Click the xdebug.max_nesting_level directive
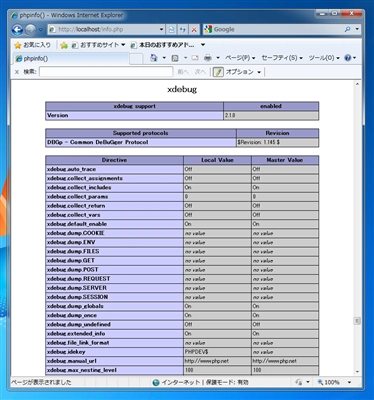The height and width of the screenshot is (400, 374). (82, 370)
